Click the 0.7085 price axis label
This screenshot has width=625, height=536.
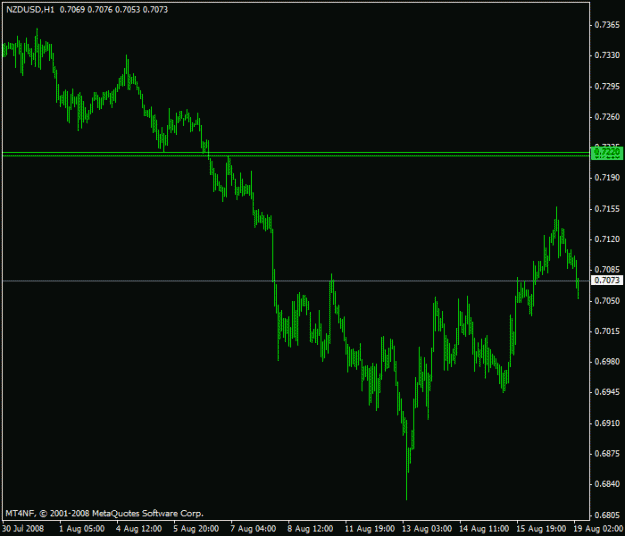(607, 270)
